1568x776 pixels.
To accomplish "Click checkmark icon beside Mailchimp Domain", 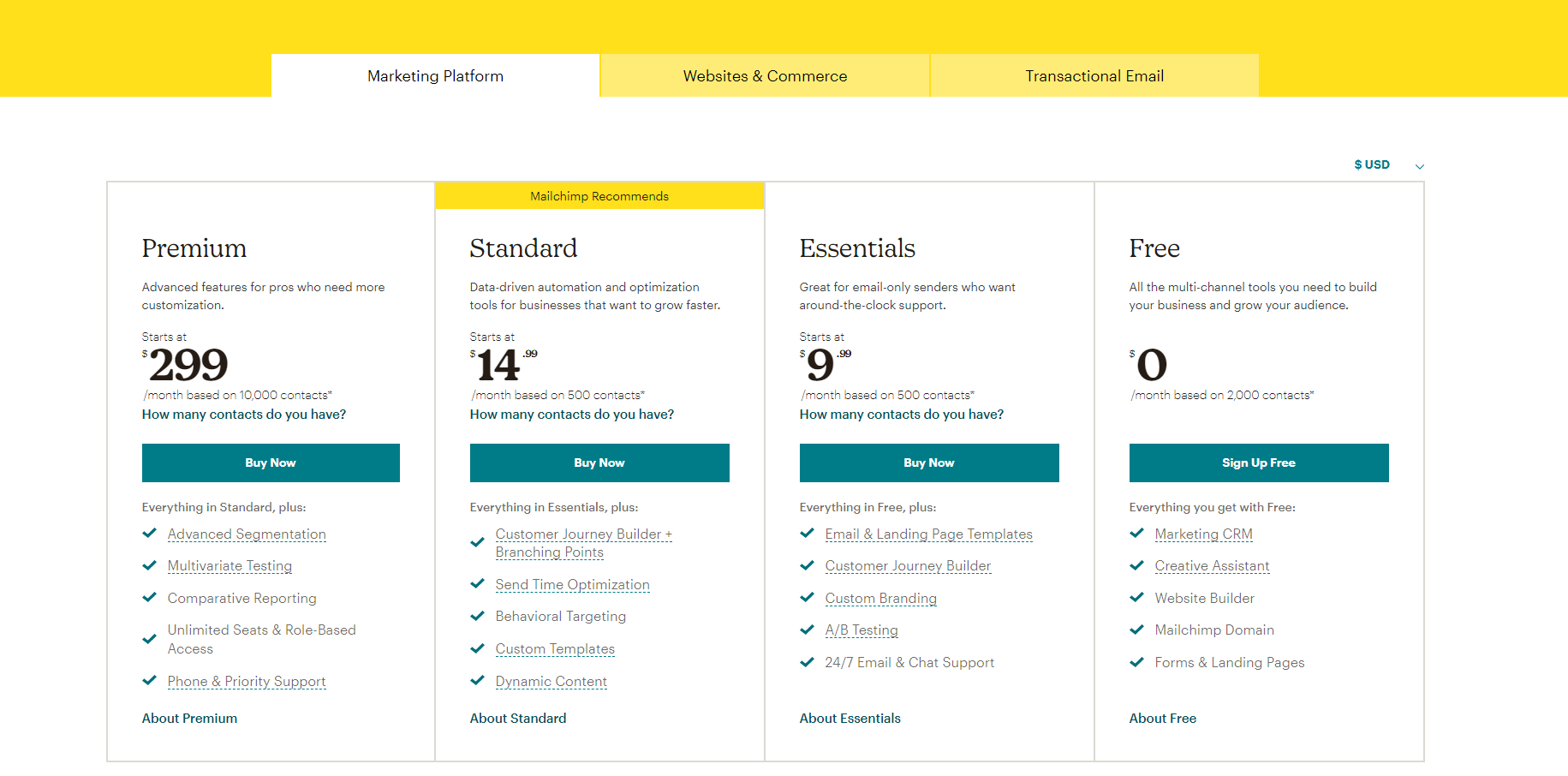I will [x=1136, y=630].
